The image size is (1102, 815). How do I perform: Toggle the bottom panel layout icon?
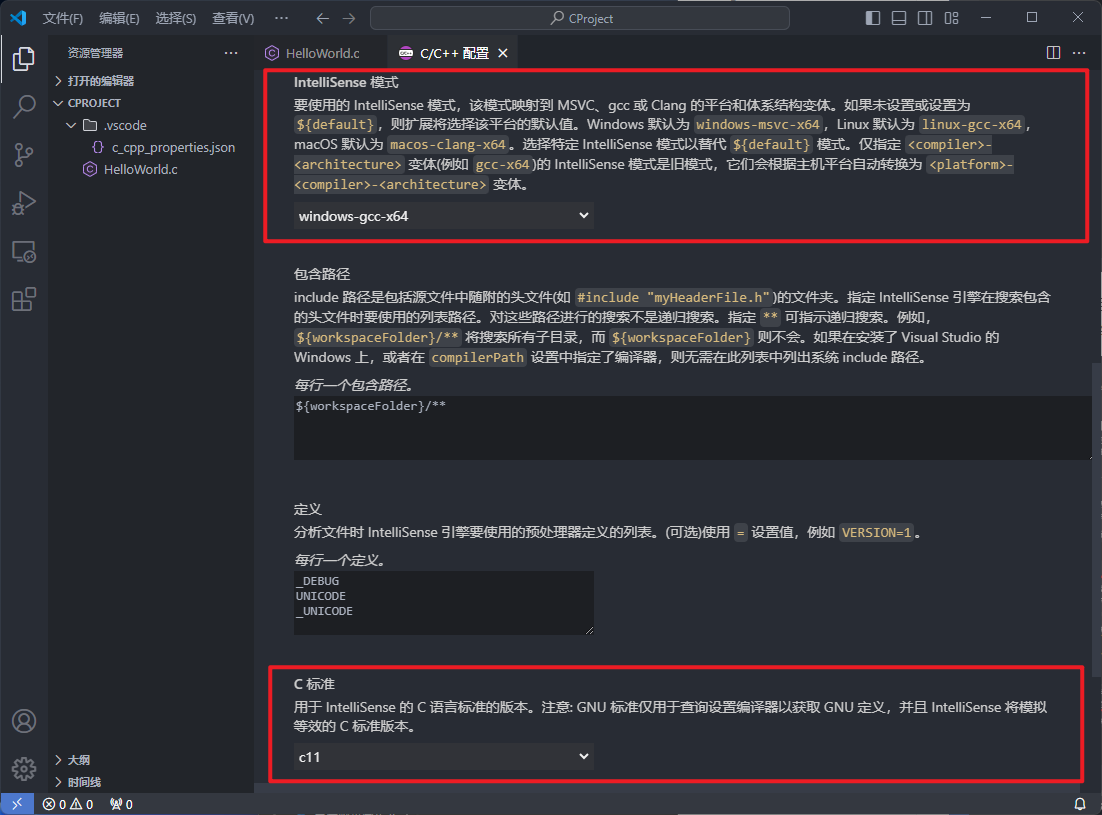[899, 18]
